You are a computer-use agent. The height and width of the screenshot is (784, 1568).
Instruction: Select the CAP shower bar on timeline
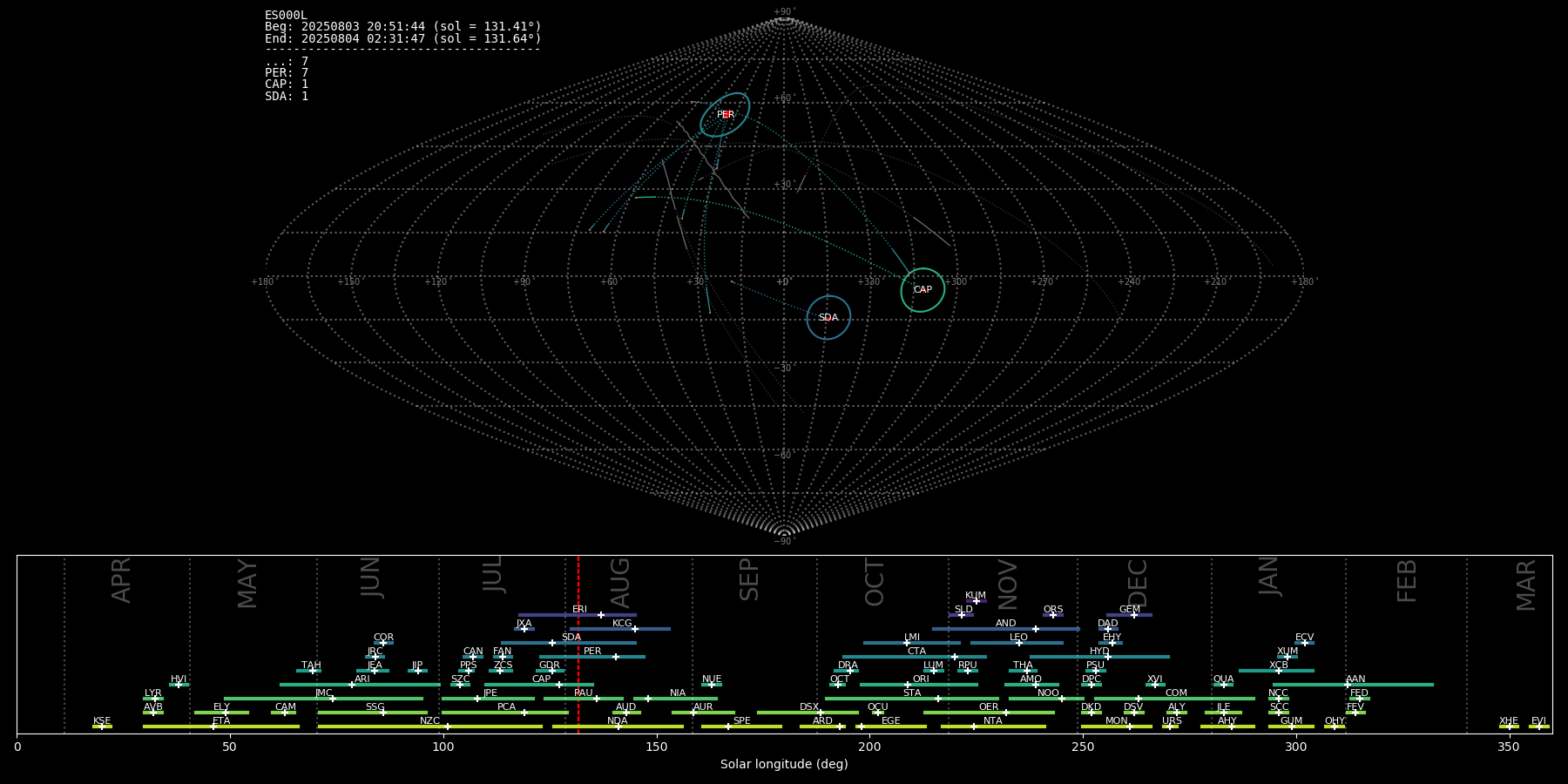pyautogui.click(x=538, y=685)
